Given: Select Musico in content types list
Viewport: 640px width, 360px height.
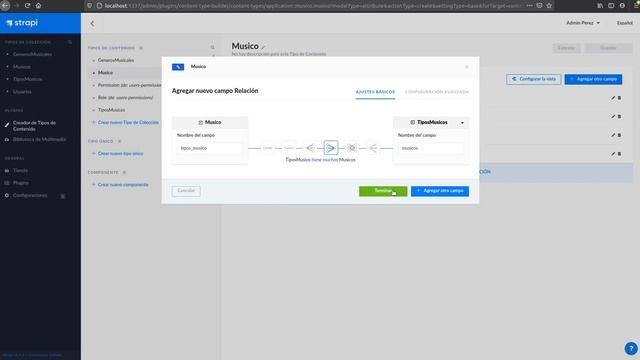Looking at the screenshot, I should click(105, 73).
